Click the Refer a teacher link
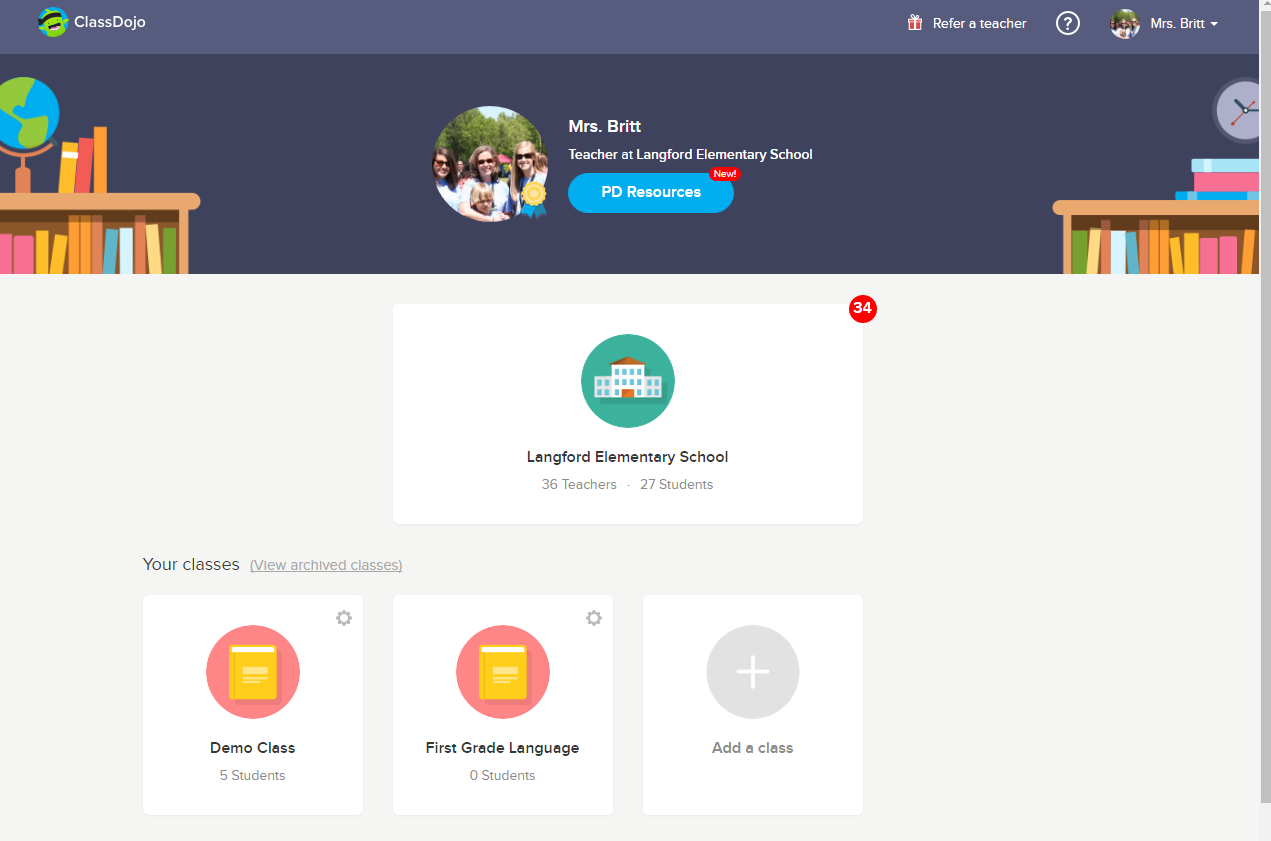Viewport: 1271px width, 841px height. pos(979,23)
